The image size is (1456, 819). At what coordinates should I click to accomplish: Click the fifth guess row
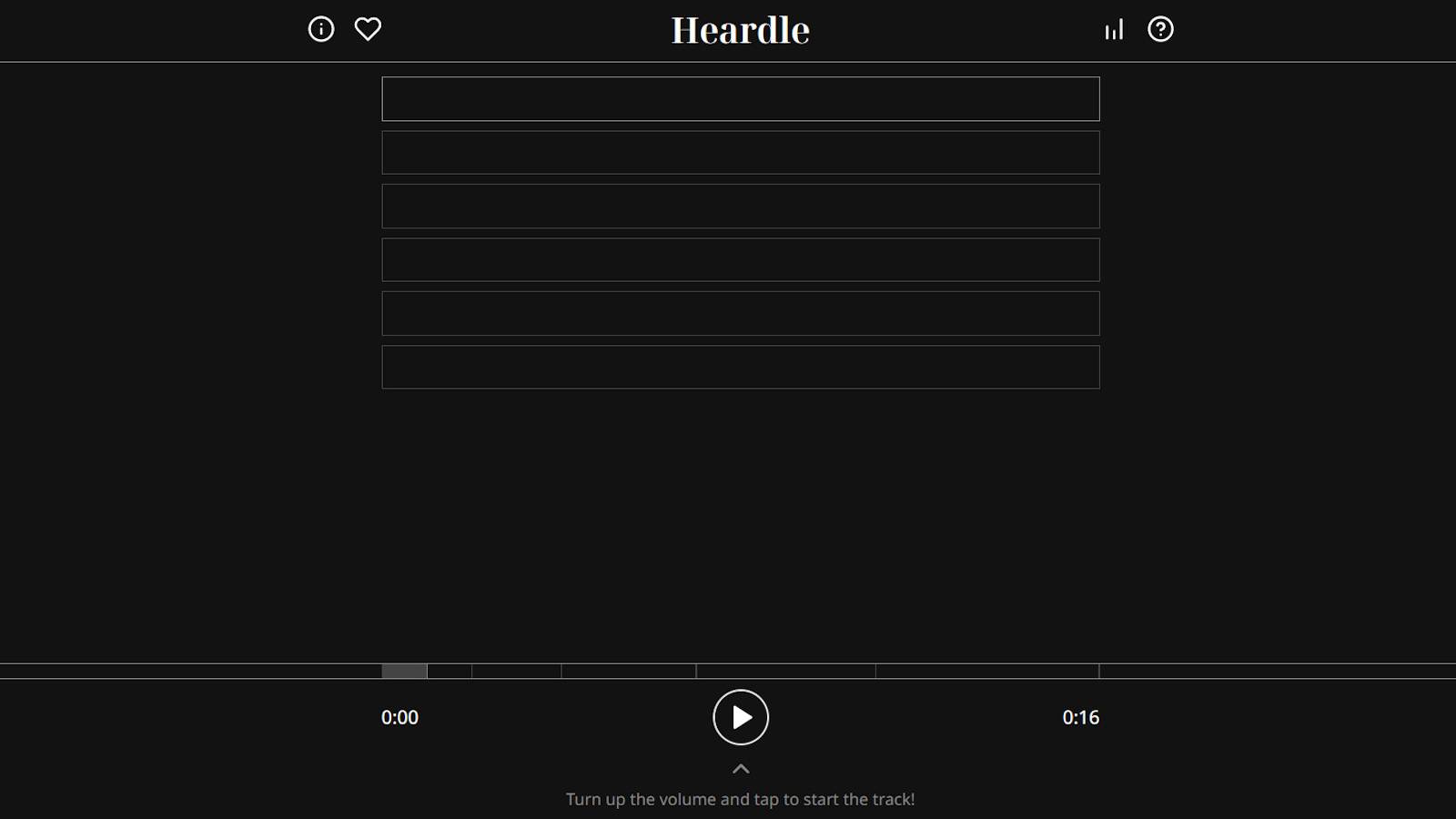coord(741,312)
